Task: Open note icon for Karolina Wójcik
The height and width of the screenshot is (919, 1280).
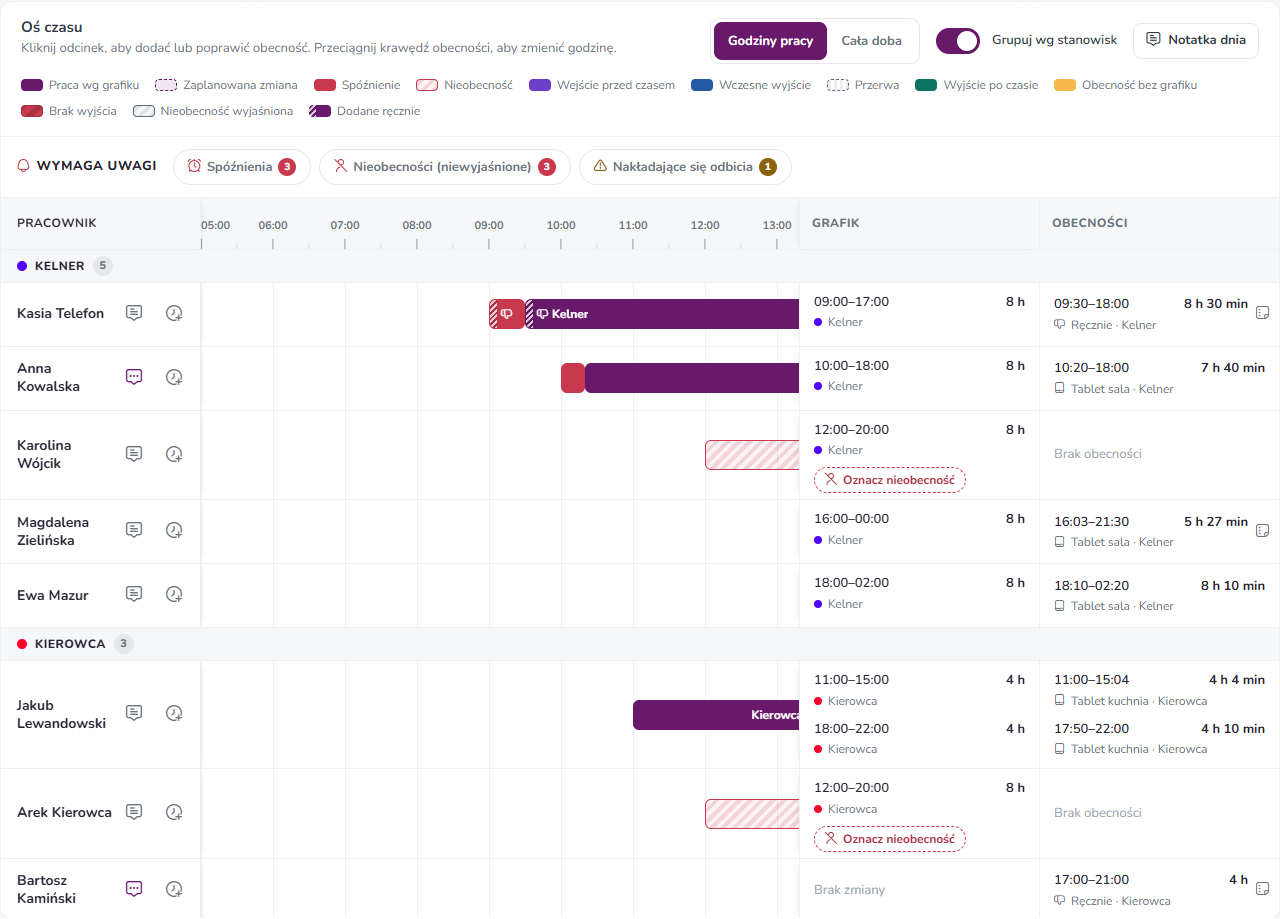Action: pyautogui.click(x=134, y=454)
